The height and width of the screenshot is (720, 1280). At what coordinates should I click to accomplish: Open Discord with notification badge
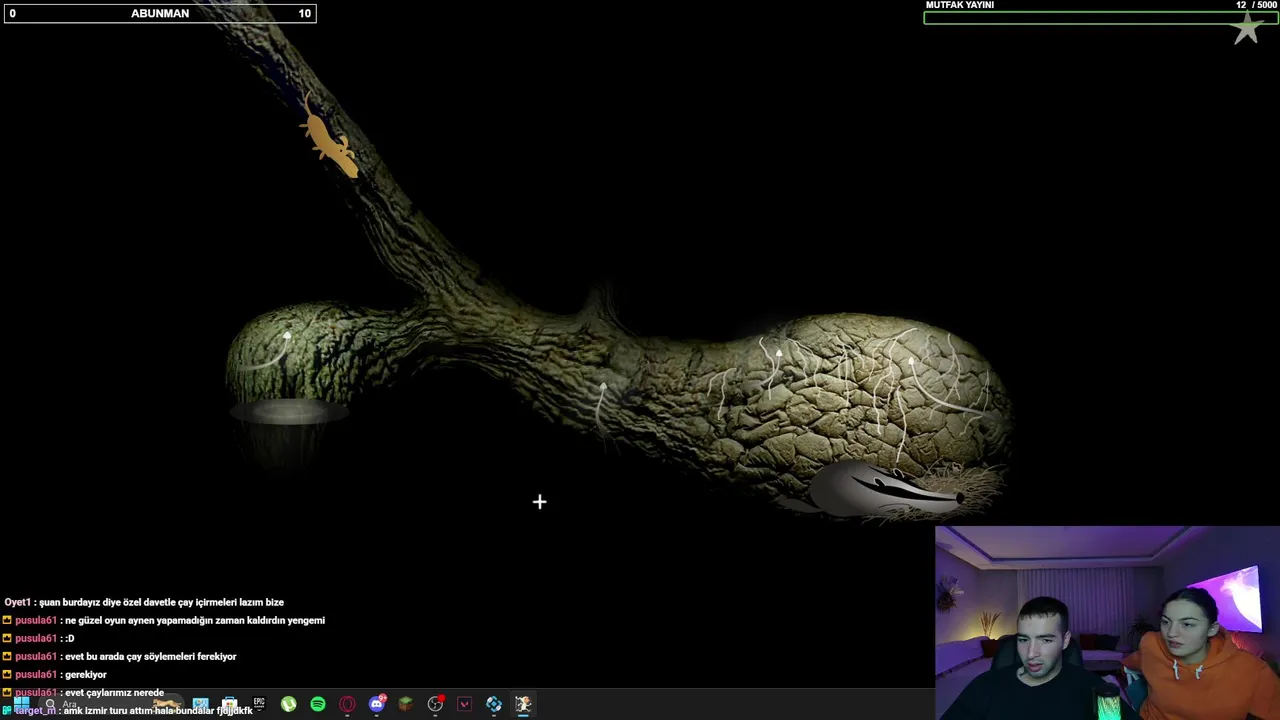[x=377, y=704]
